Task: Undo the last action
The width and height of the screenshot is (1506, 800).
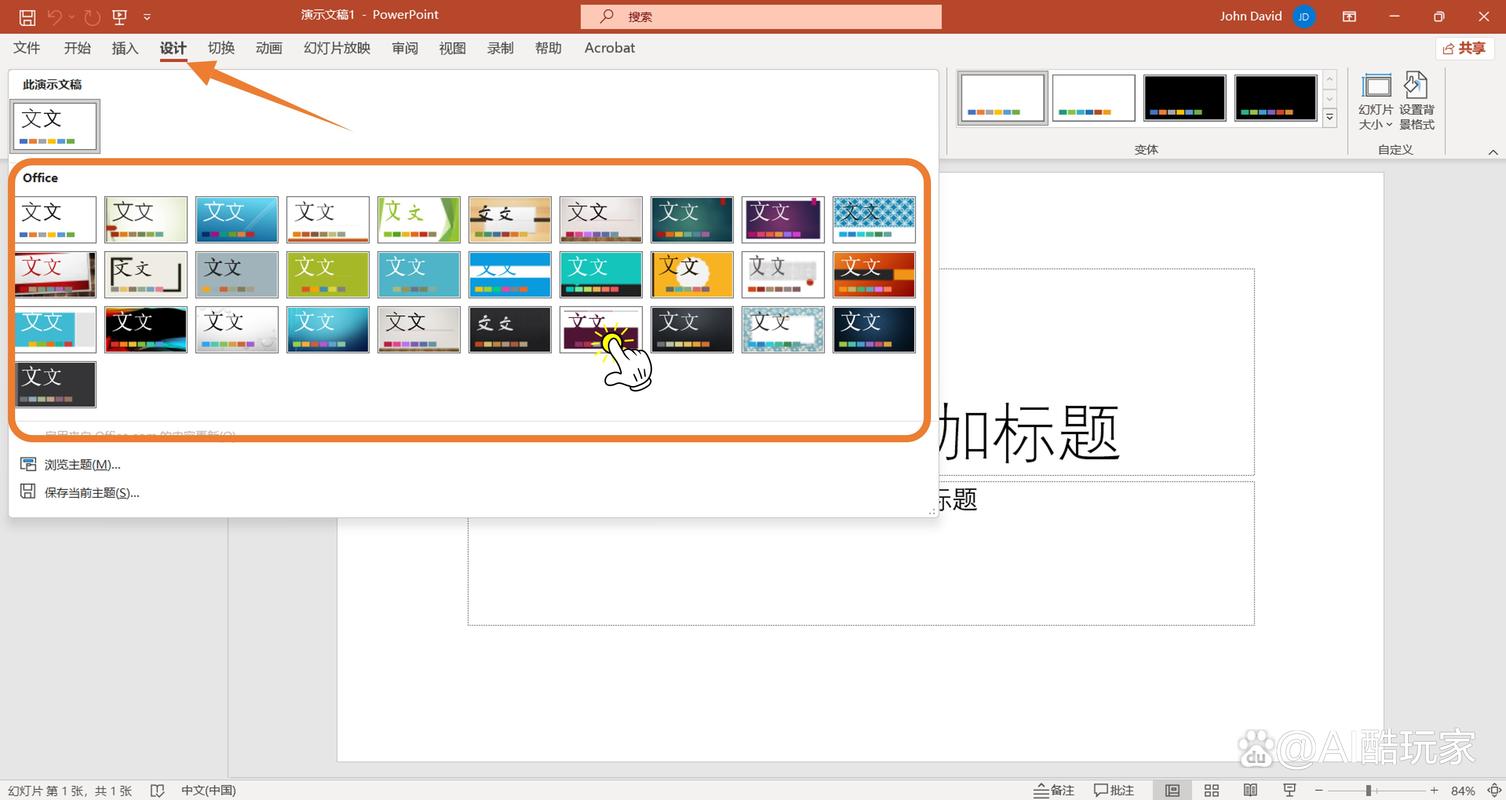Action: click(55, 16)
